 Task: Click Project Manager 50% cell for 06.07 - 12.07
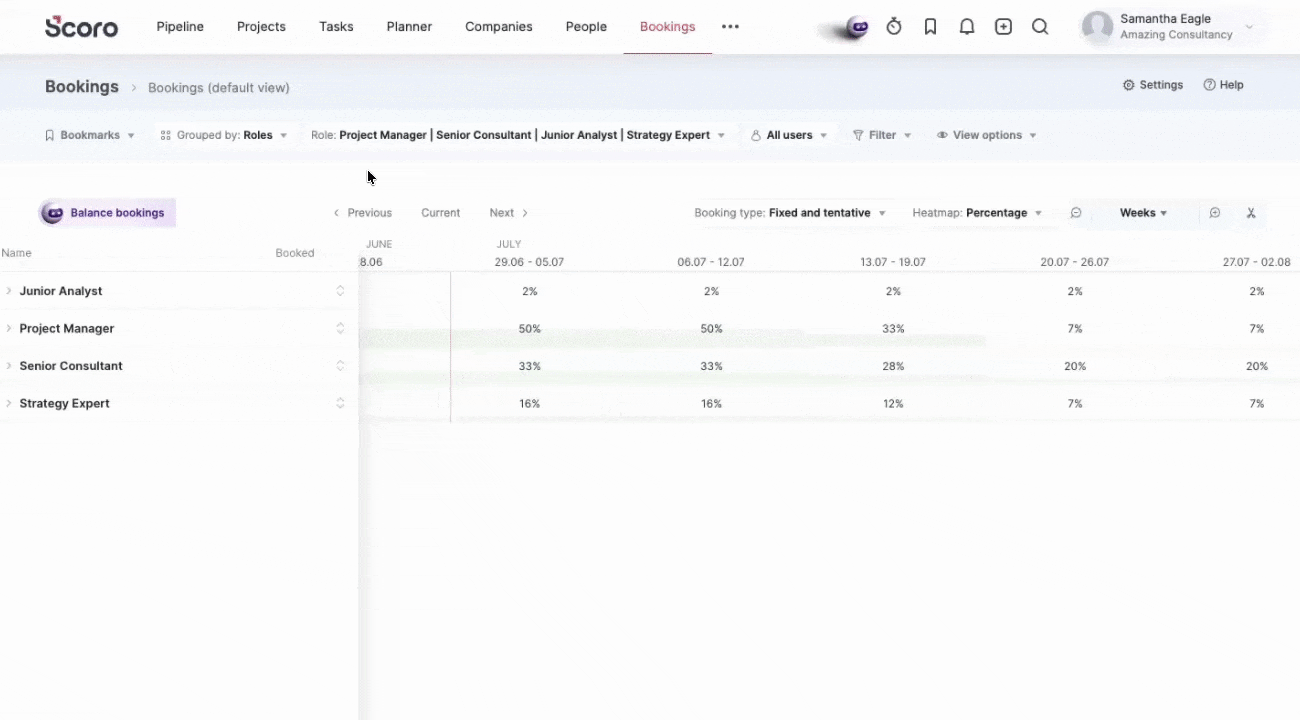pyautogui.click(x=711, y=328)
